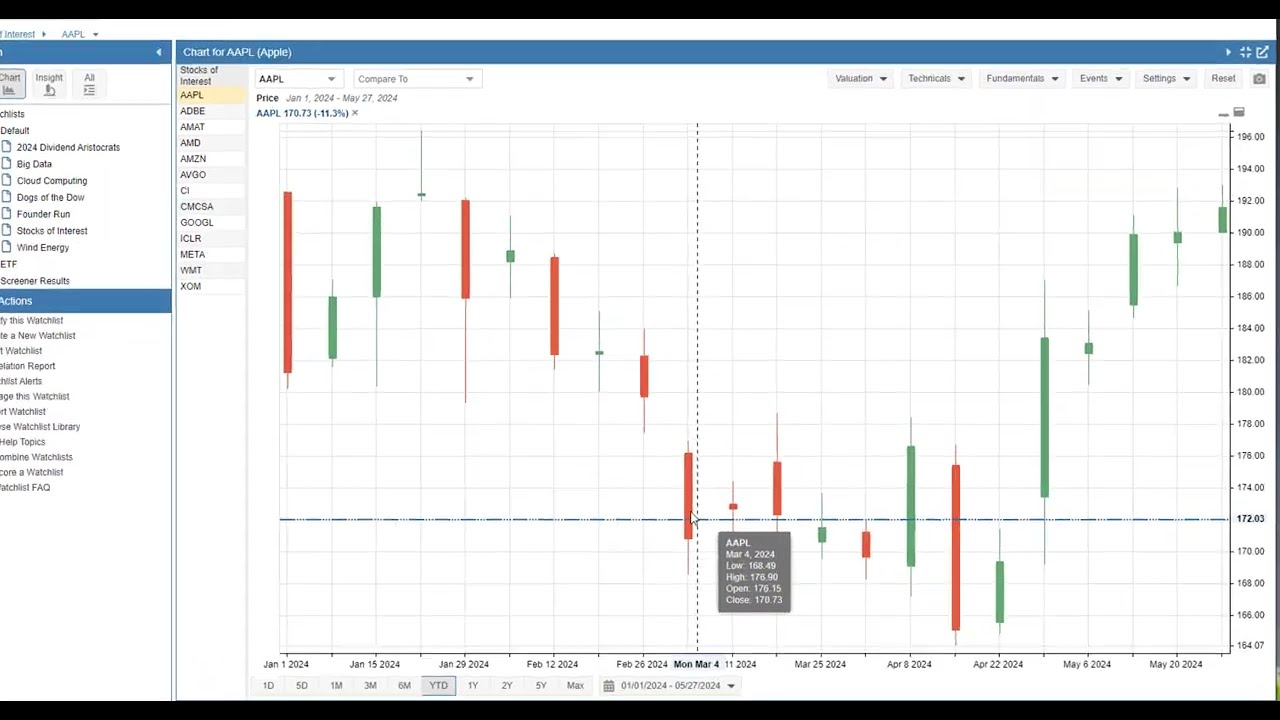Click the collapse/shrink chart icon in header
The height and width of the screenshot is (720, 1280).
coord(1246,52)
